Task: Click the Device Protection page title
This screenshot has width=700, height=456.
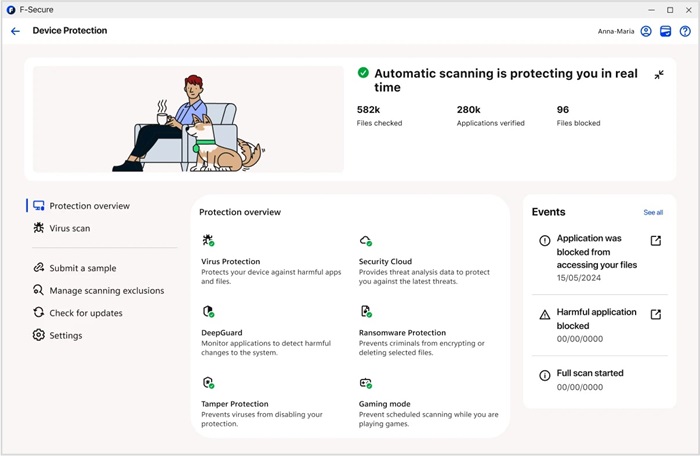Action: tap(70, 30)
